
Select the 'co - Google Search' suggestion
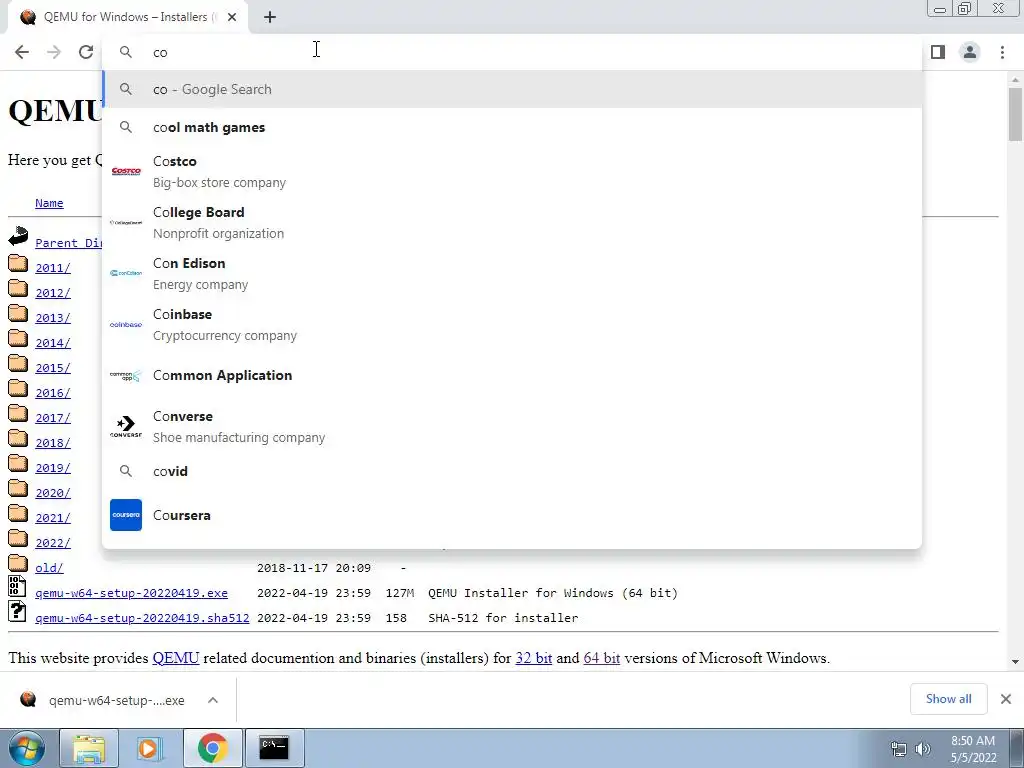(x=512, y=89)
